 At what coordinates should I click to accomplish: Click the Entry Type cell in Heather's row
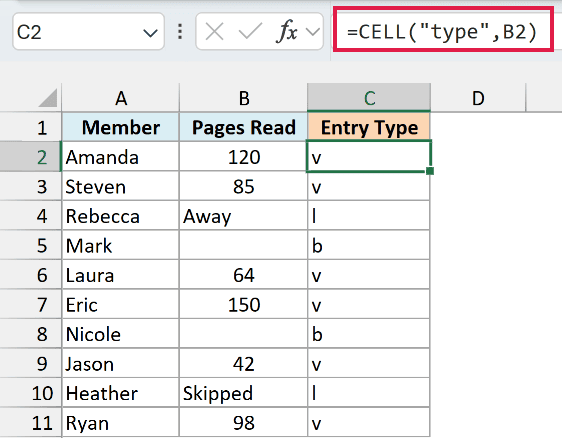tap(369, 393)
